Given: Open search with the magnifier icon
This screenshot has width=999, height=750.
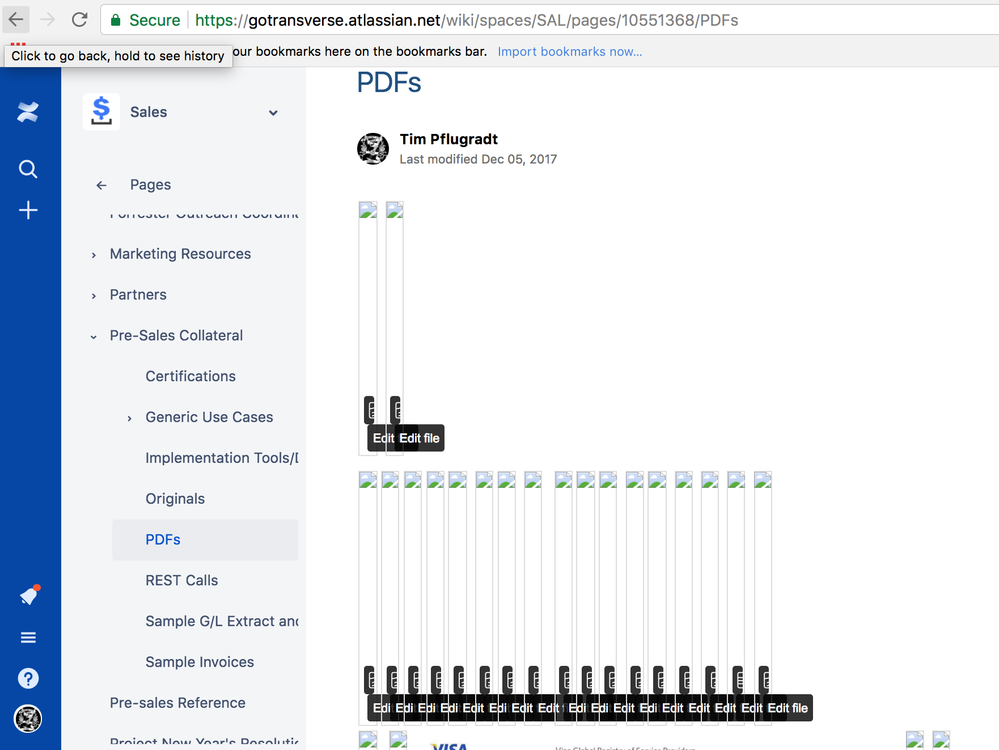Looking at the screenshot, I should coord(28,169).
